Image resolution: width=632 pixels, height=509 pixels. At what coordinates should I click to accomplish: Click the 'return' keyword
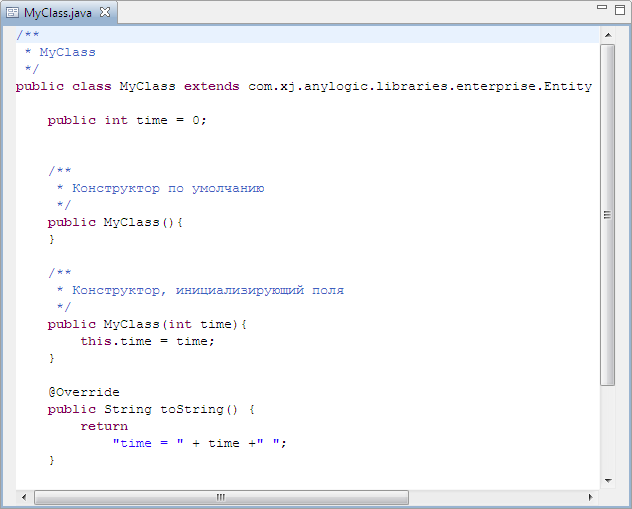pyautogui.click(x=104, y=426)
